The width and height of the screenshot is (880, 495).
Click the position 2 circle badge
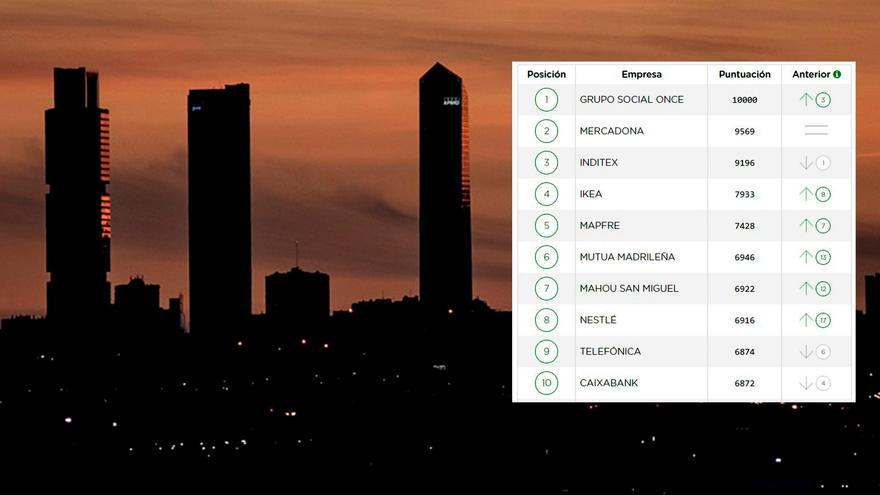(x=546, y=131)
